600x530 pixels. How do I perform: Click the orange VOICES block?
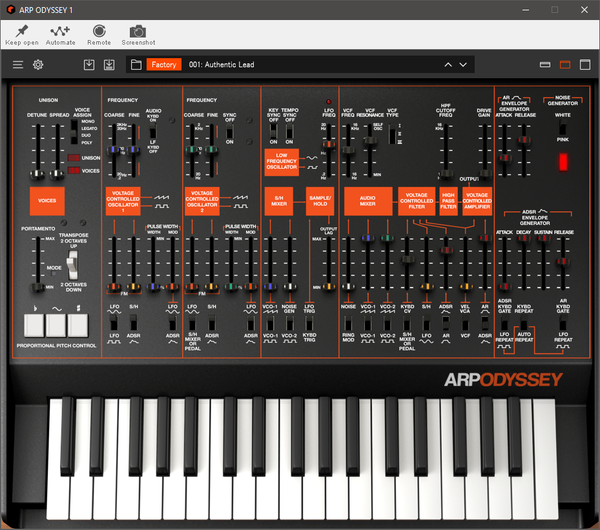pos(47,201)
